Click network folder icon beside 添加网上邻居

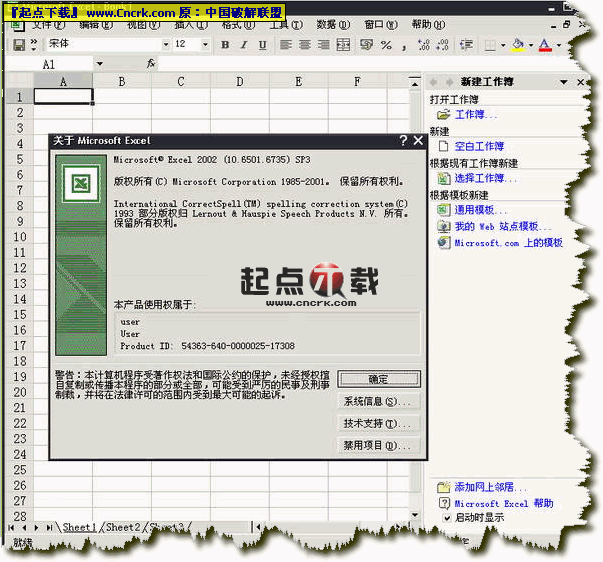tap(443, 487)
